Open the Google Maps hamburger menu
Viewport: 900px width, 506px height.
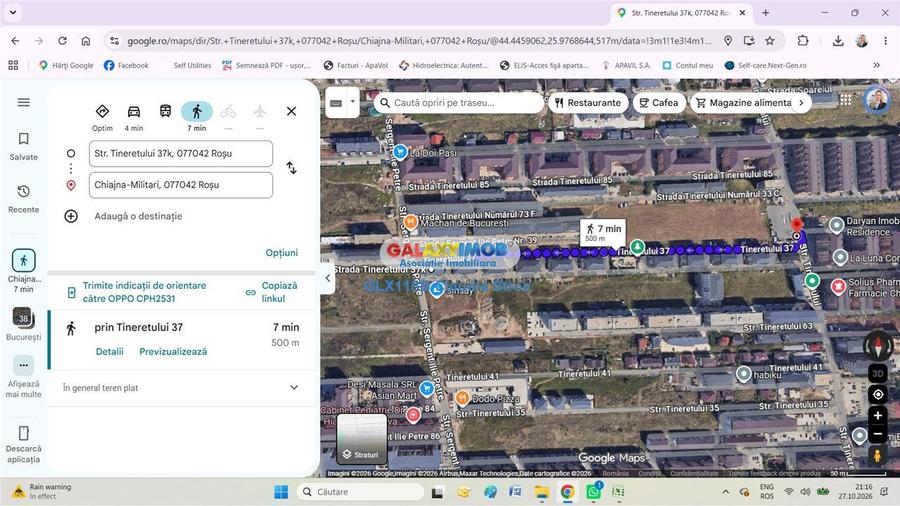click(24, 102)
